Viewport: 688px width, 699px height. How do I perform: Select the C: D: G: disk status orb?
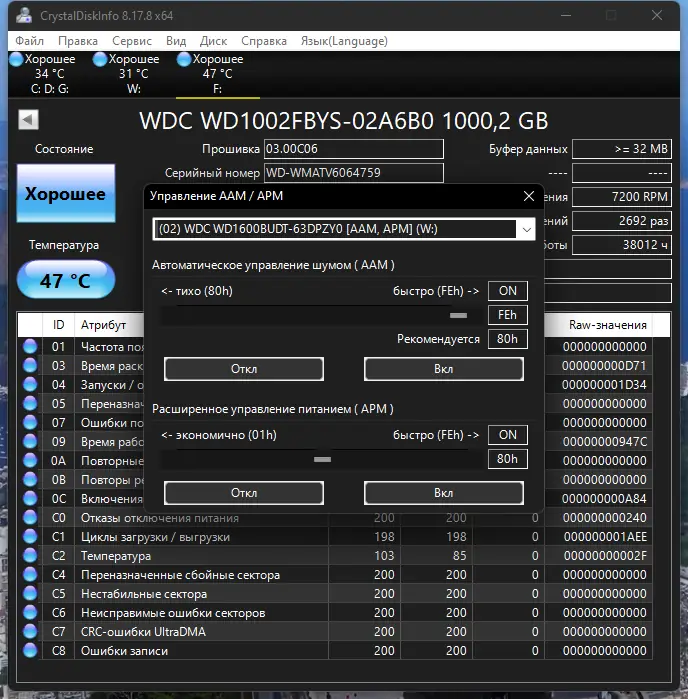point(16,59)
